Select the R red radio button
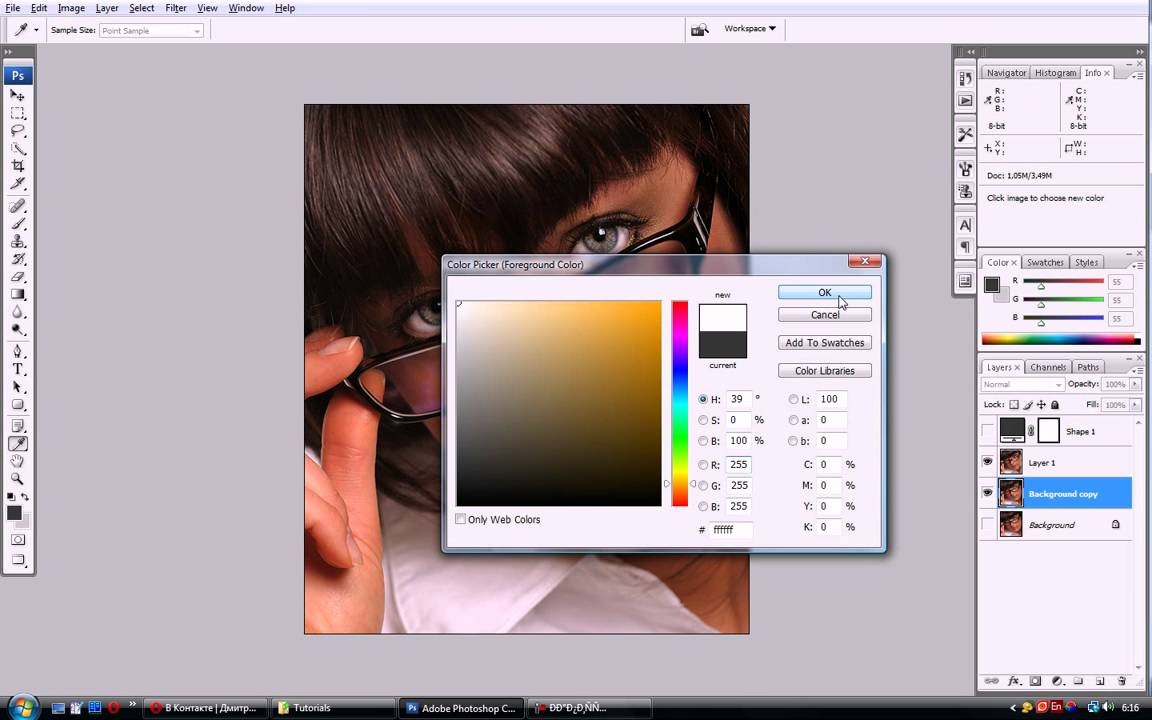Viewport: 1152px width, 720px height. click(703, 465)
